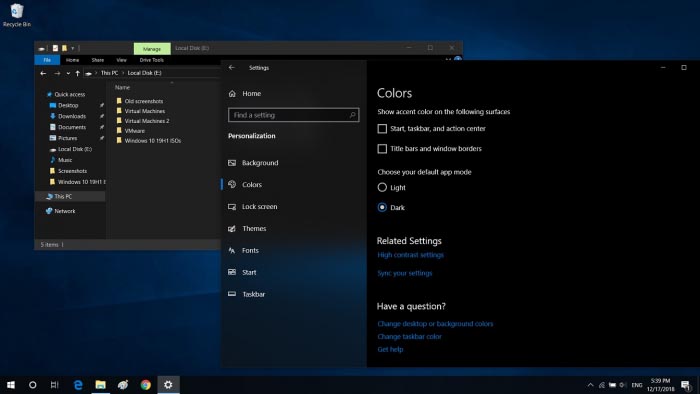Select the Lock screen settings icon
700x394 pixels.
232,207
